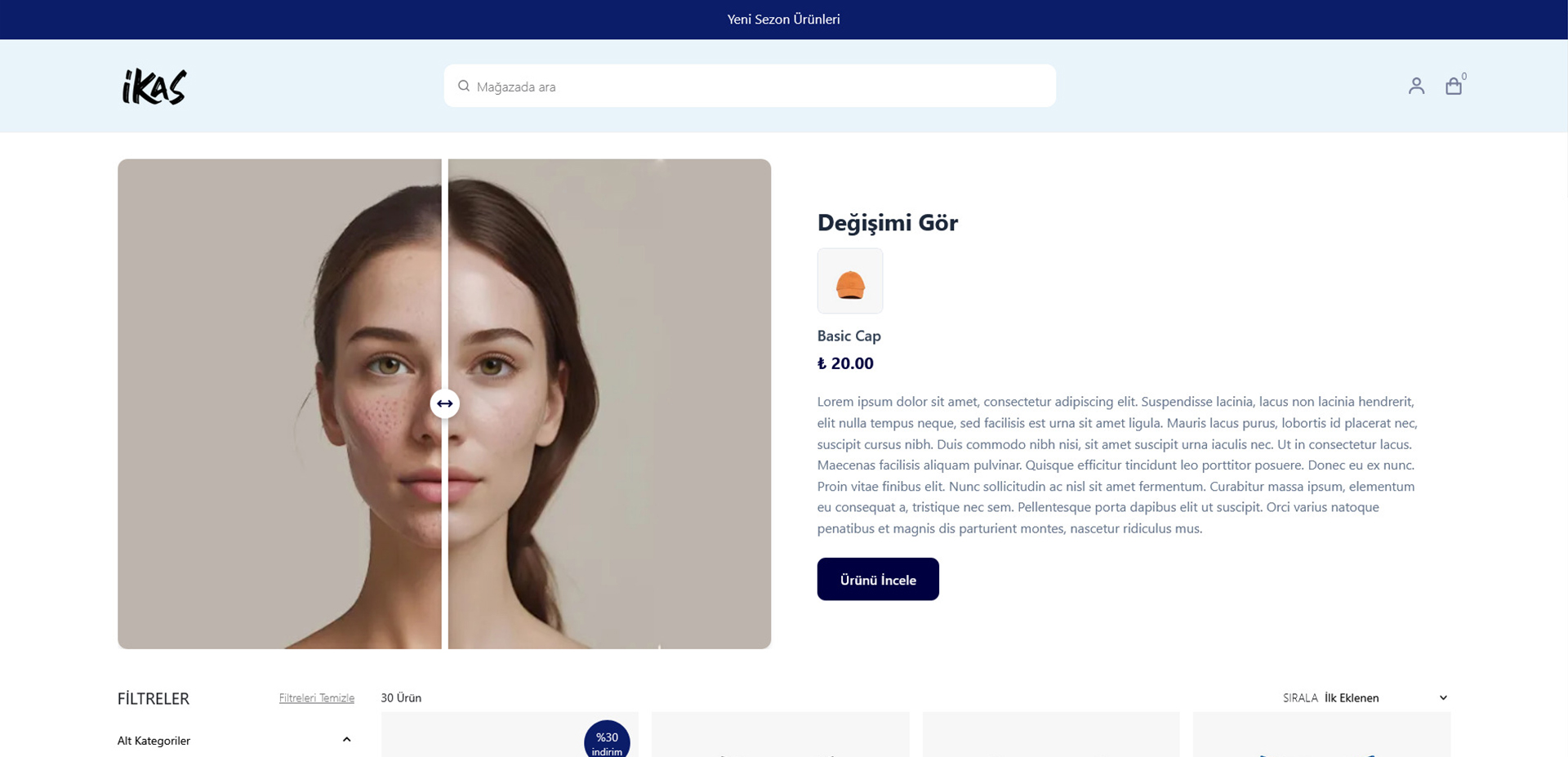The height and width of the screenshot is (757, 1568).
Task: Click the user account icon
Action: [1416, 86]
